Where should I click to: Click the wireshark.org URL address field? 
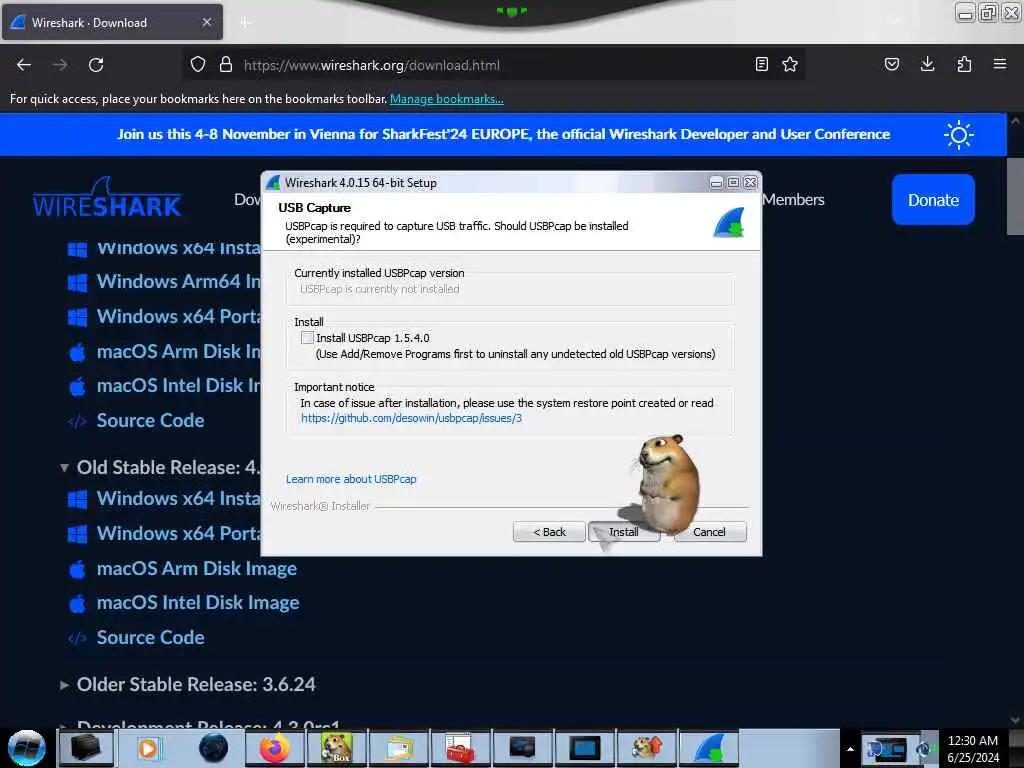[x=493, y=65]
